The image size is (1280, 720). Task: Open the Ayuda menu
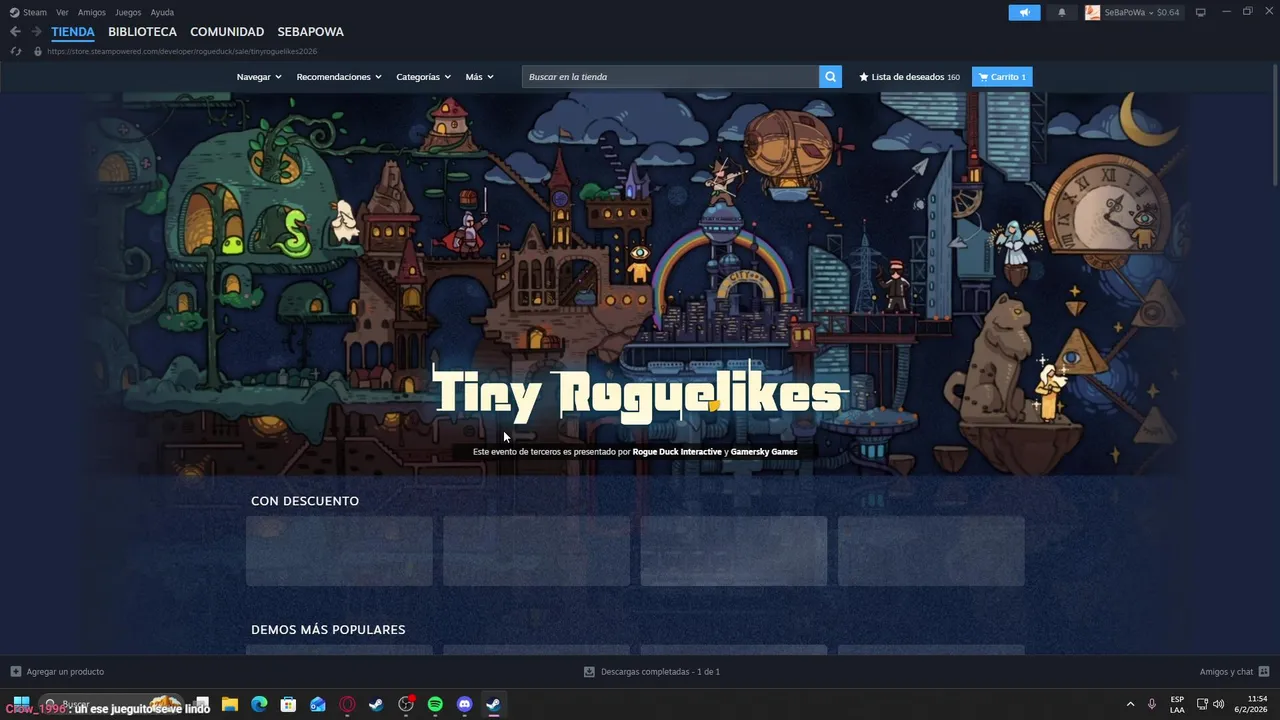pos(162,12)
